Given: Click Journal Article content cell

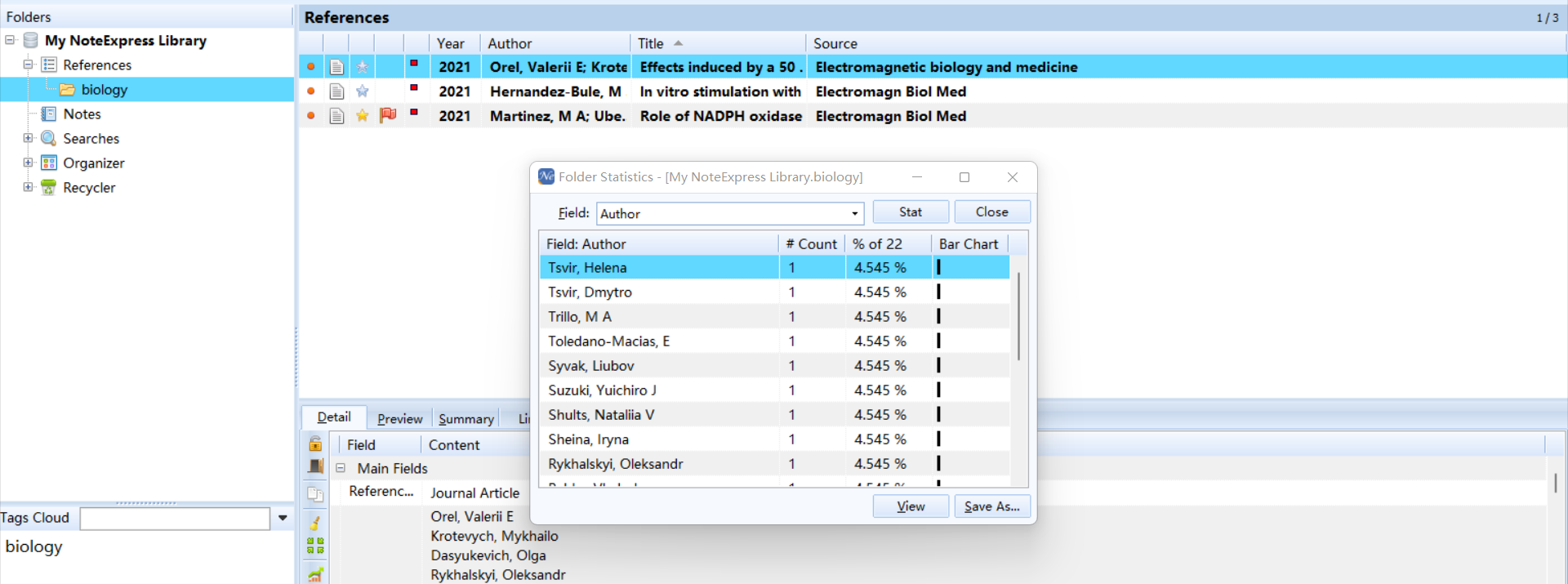Looking at the screenshot, I should tap(475, 493).
